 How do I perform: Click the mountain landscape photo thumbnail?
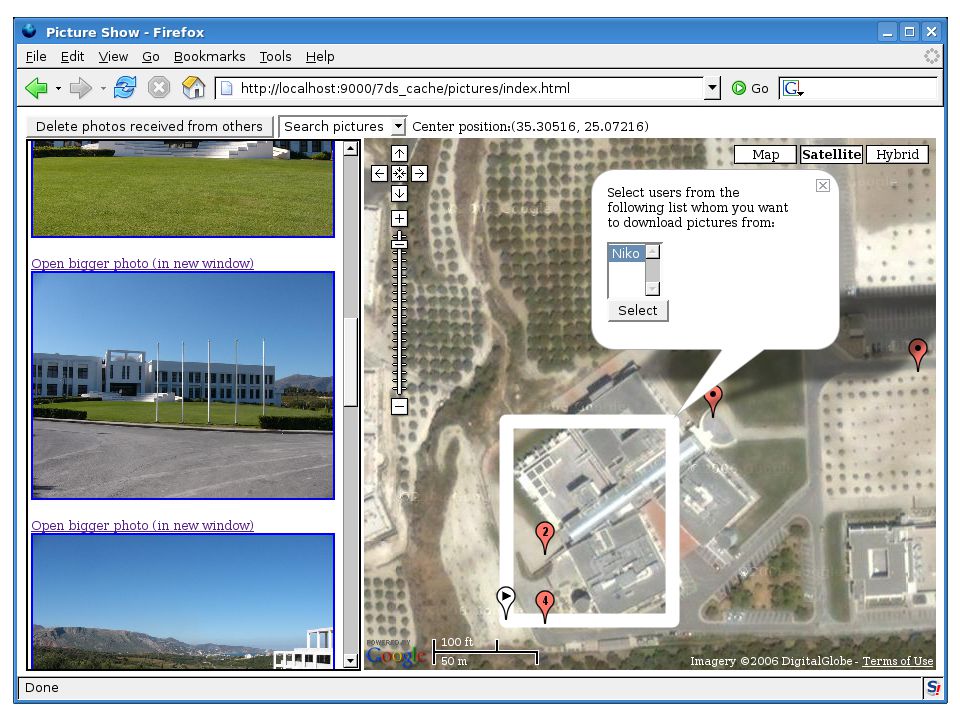183,602
